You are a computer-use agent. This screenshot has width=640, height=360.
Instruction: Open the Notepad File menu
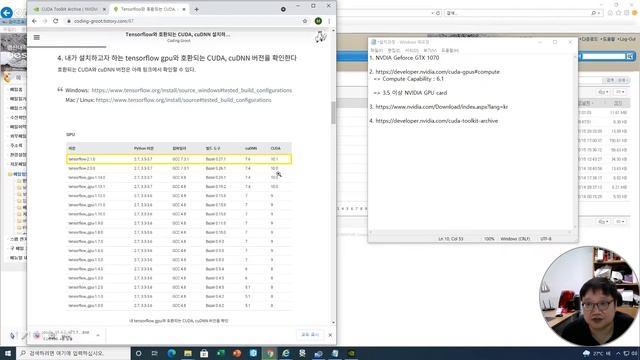(x=376, y=50)
